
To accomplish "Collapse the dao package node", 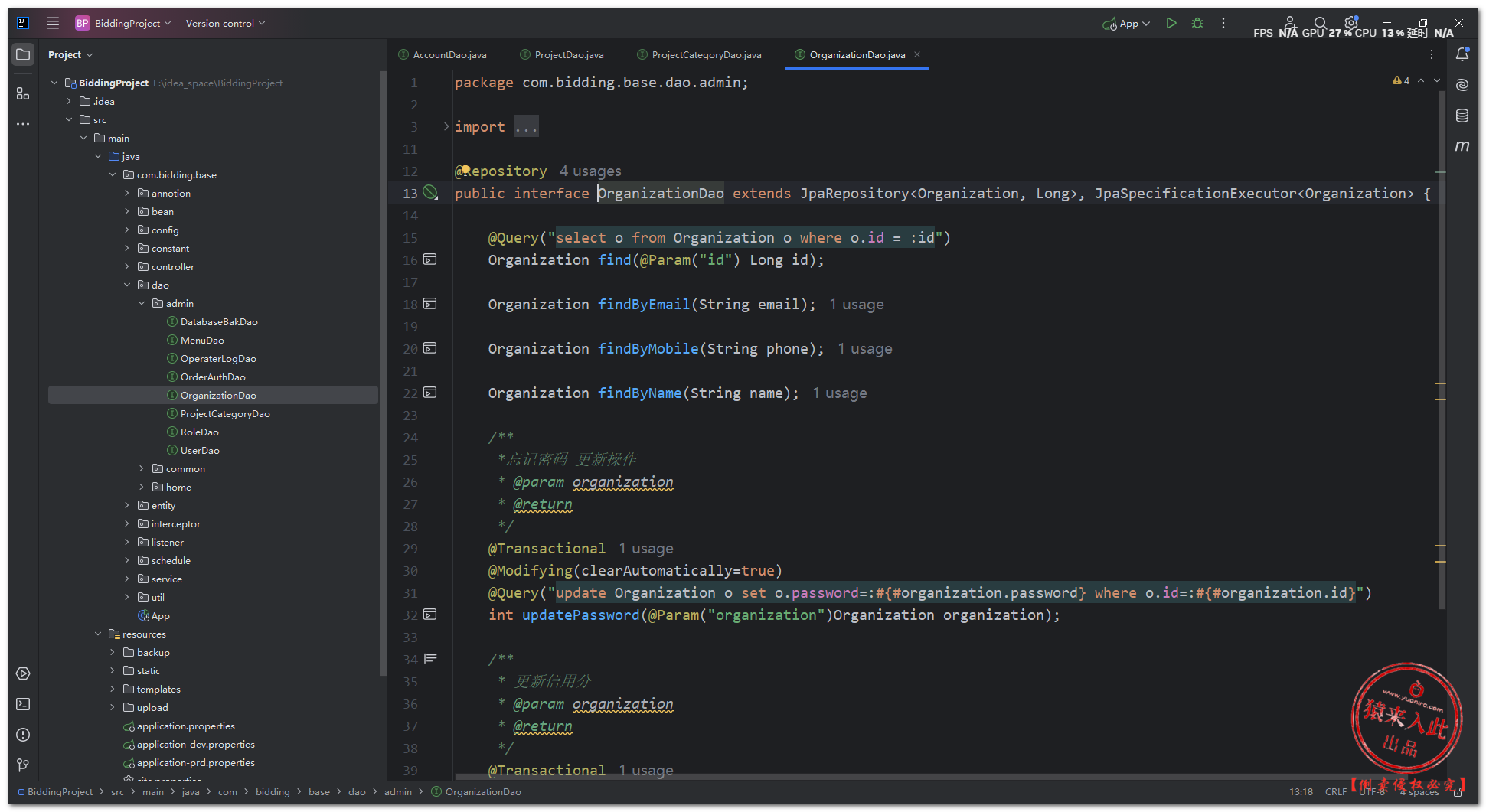I will tap(127, 285).
